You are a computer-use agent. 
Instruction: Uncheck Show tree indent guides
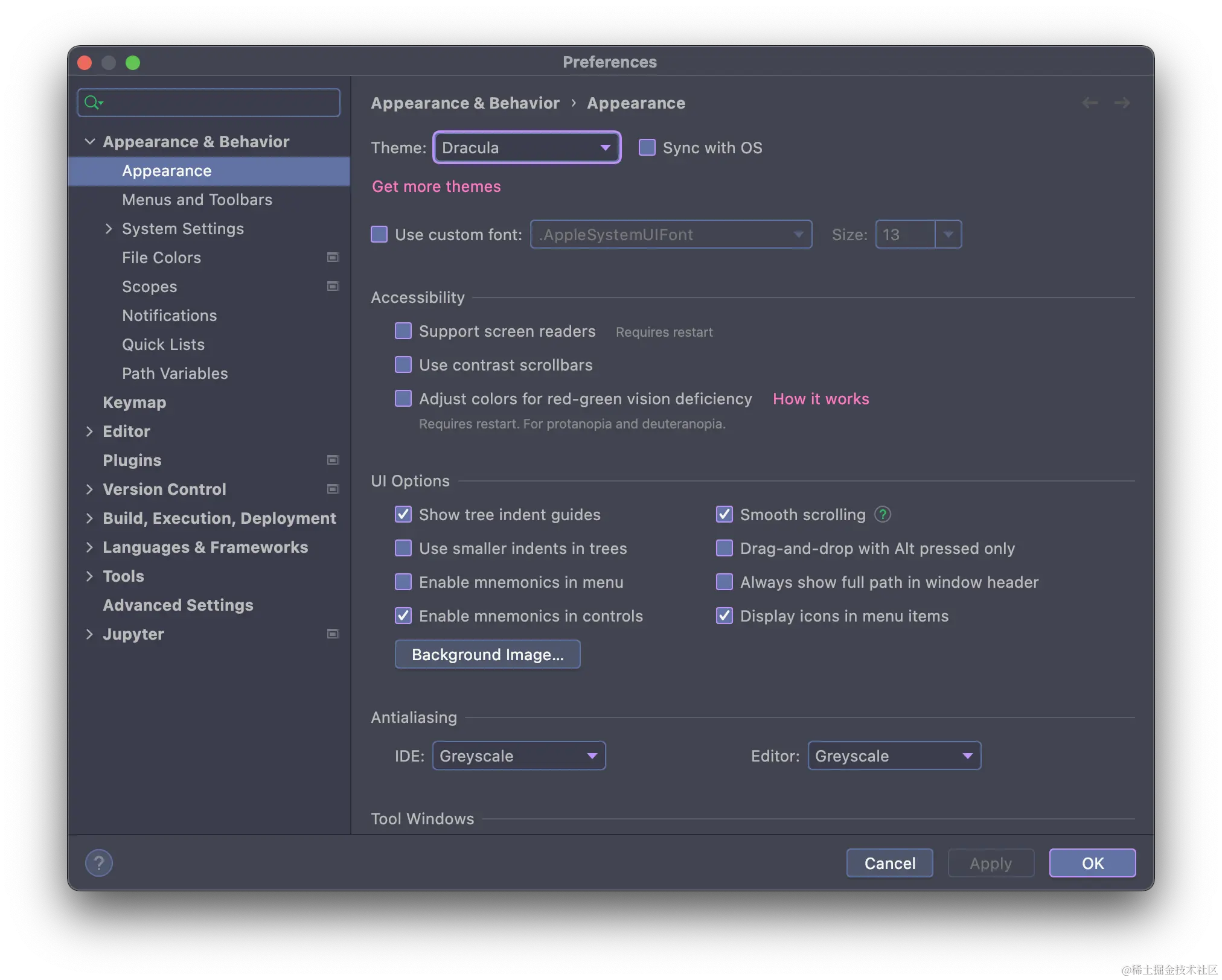point(403,515)
